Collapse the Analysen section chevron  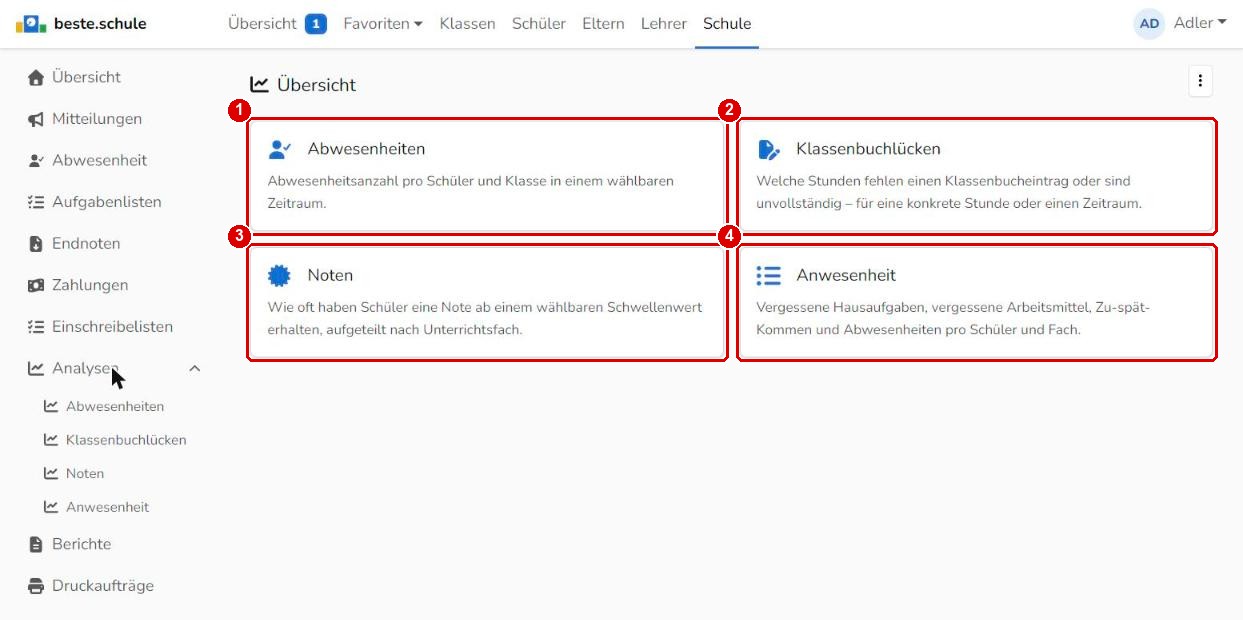point(195,369)
